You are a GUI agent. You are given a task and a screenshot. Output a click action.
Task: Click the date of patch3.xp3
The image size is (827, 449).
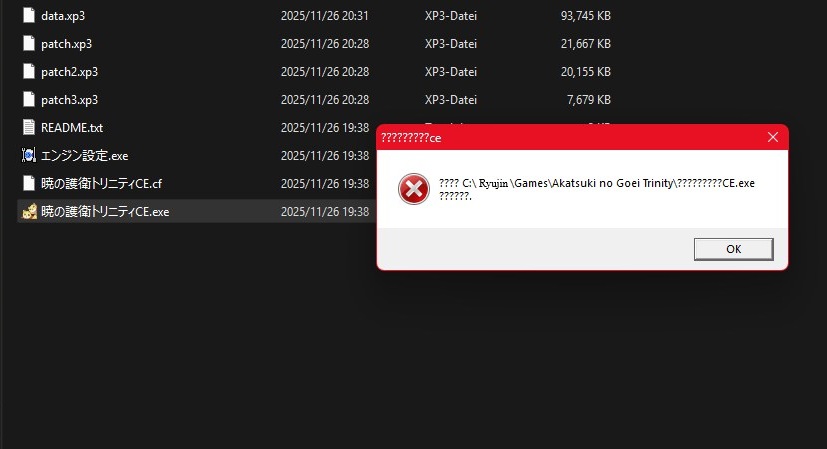[x=324, y=100]
